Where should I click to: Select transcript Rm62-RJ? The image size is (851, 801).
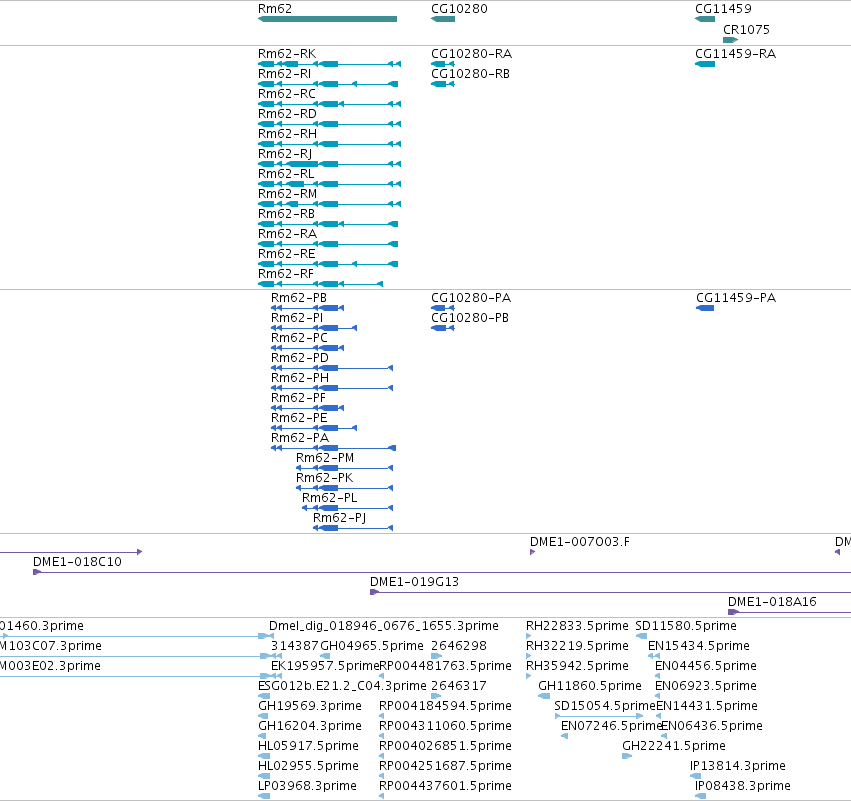click(x=329, y=164)
